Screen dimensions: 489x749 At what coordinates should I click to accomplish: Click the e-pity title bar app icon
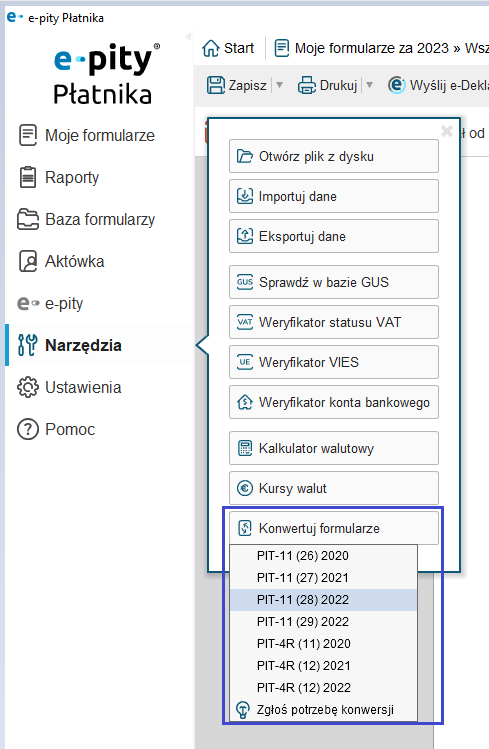click(x=15, y=17)
